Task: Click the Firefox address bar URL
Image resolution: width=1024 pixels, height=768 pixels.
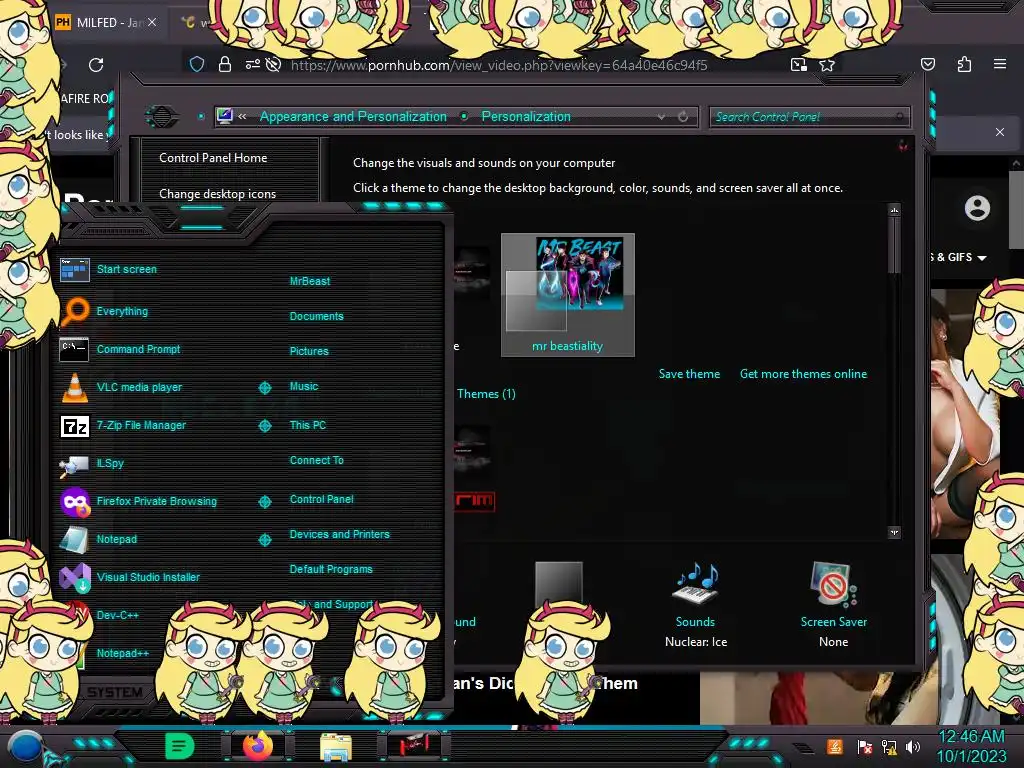Action: click(x=499, y=65)
